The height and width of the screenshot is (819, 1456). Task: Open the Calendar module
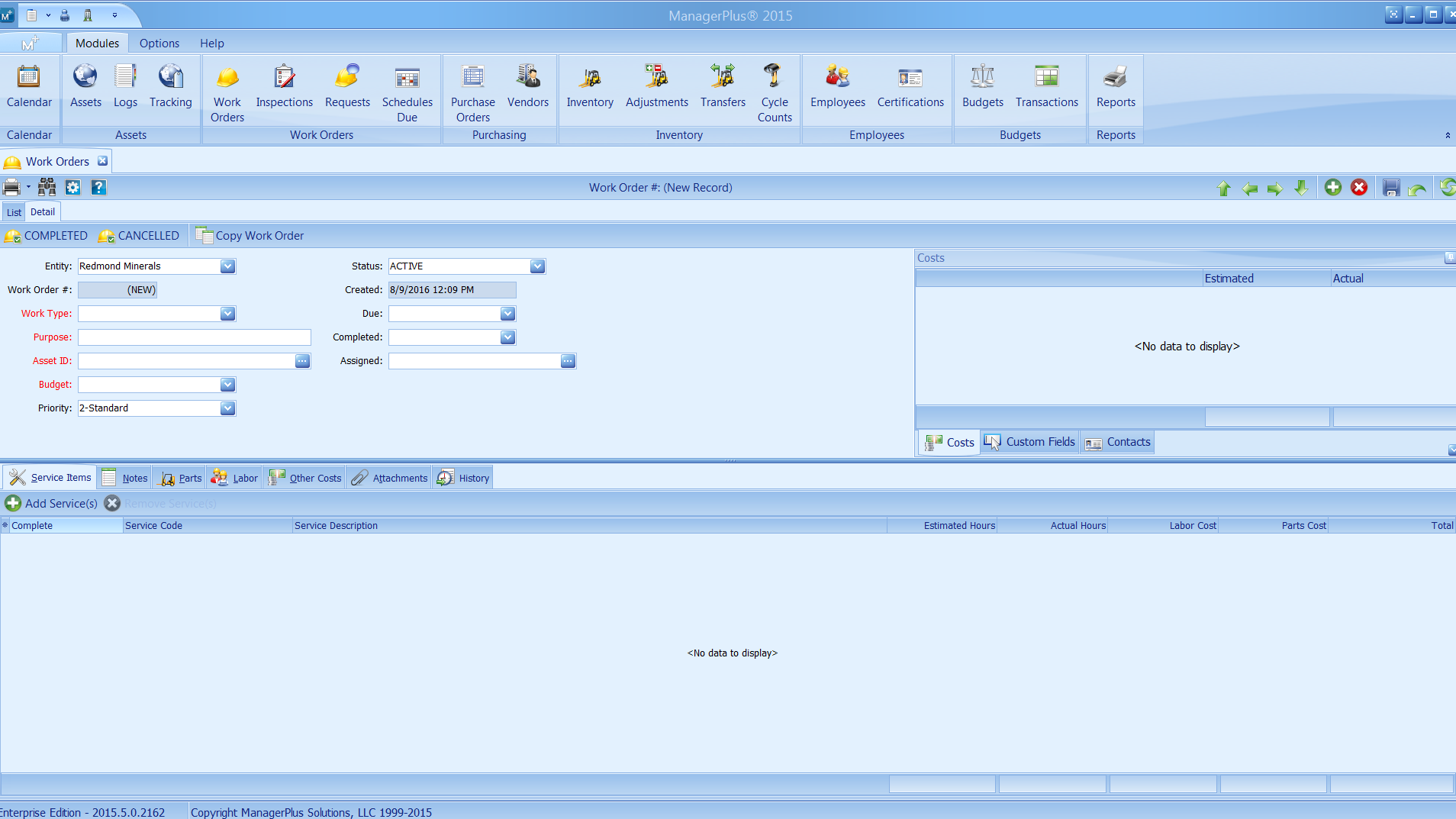tap(29, 86)
